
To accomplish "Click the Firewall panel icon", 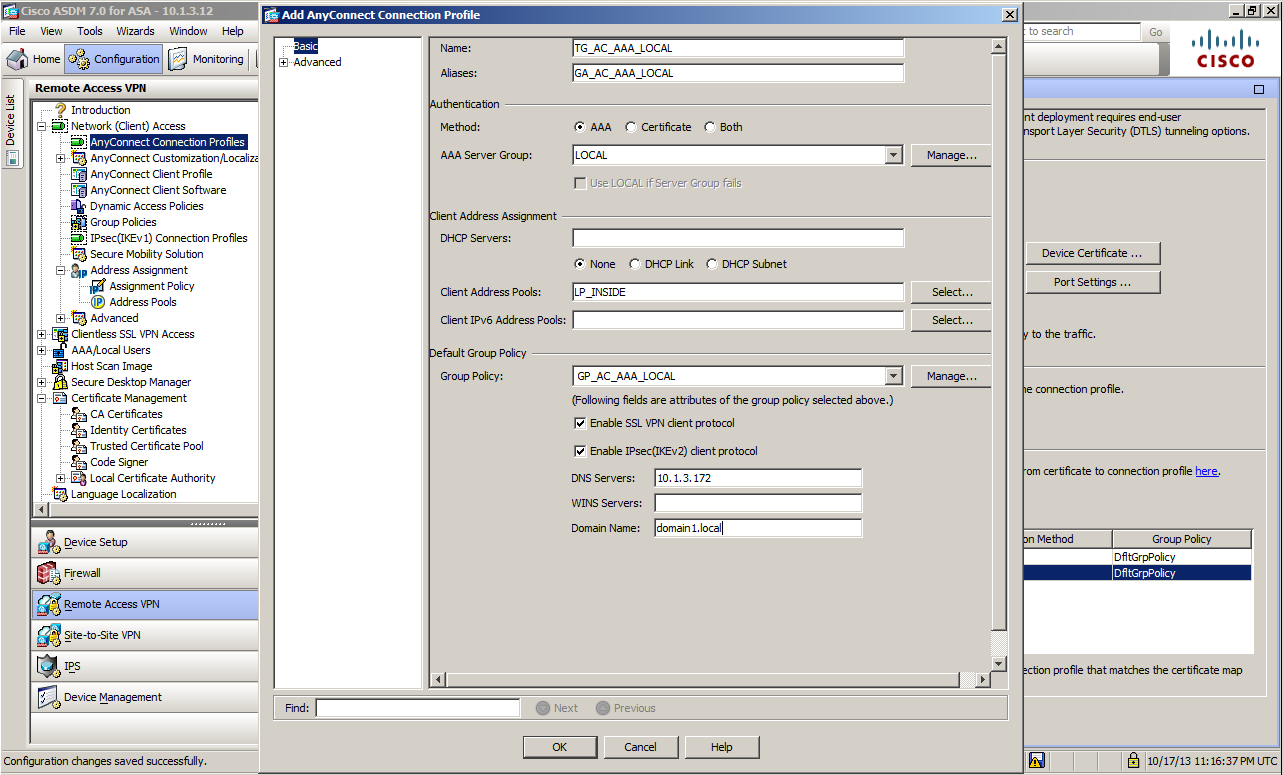I will 49,573.
